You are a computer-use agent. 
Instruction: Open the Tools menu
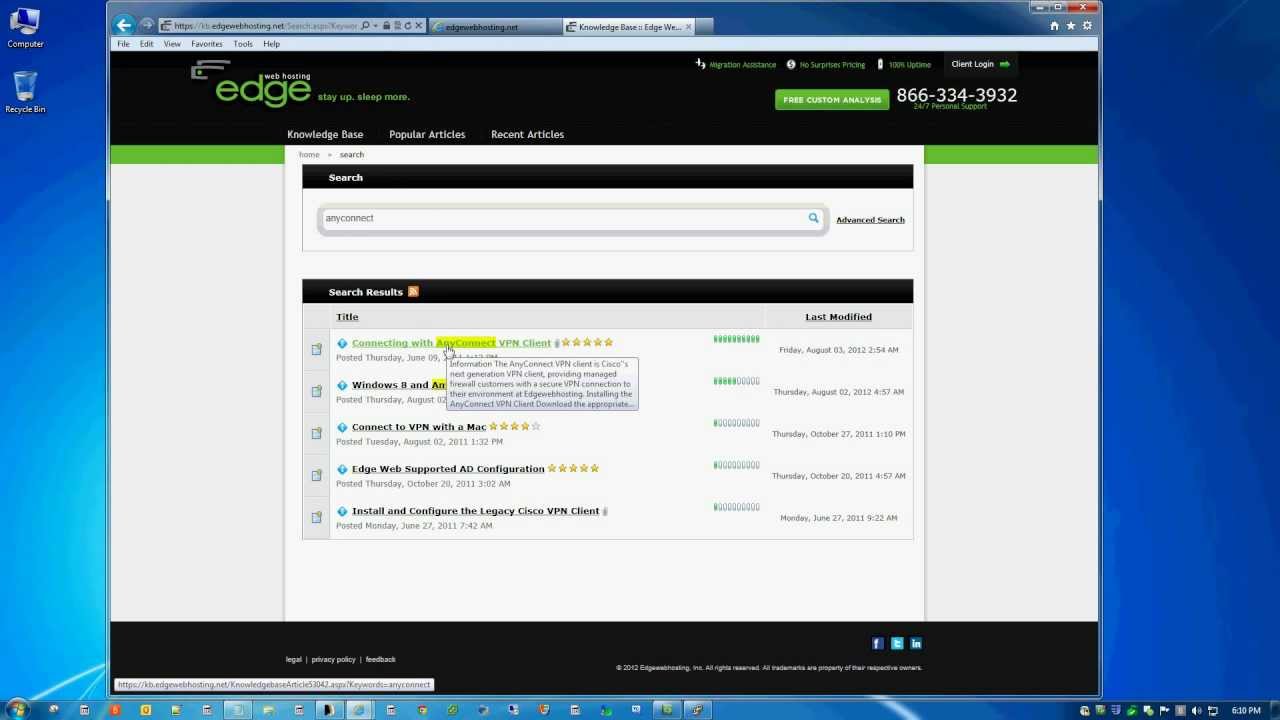[x=243, y=44]
